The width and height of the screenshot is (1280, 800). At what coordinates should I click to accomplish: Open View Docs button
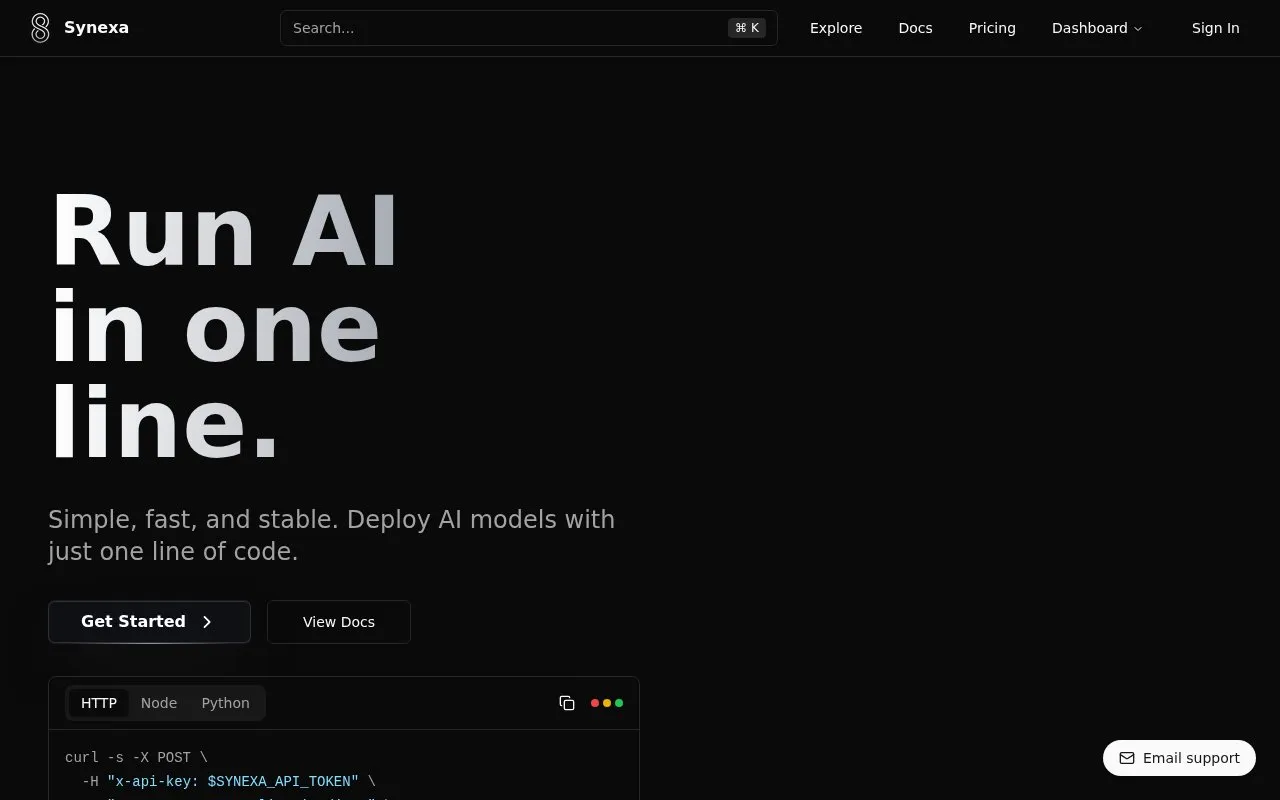coord(339,622)
